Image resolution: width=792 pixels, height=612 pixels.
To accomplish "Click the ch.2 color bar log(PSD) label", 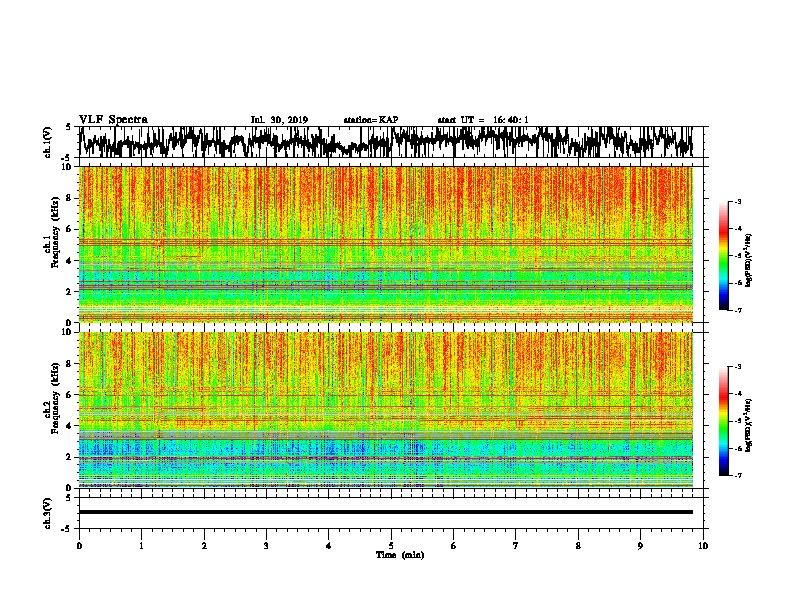I will tap(749, 425).
